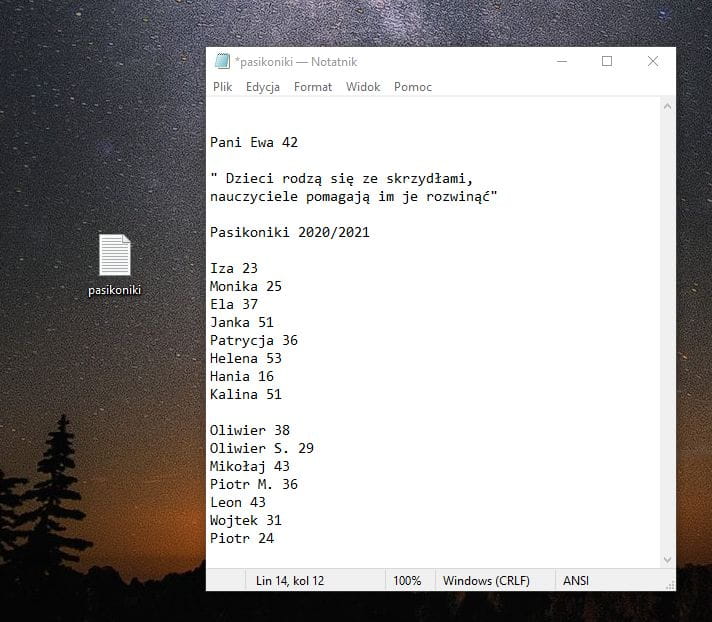Click the Lin 14, kol 12 position indicator
712x622 pixels.
click(290, 581)
